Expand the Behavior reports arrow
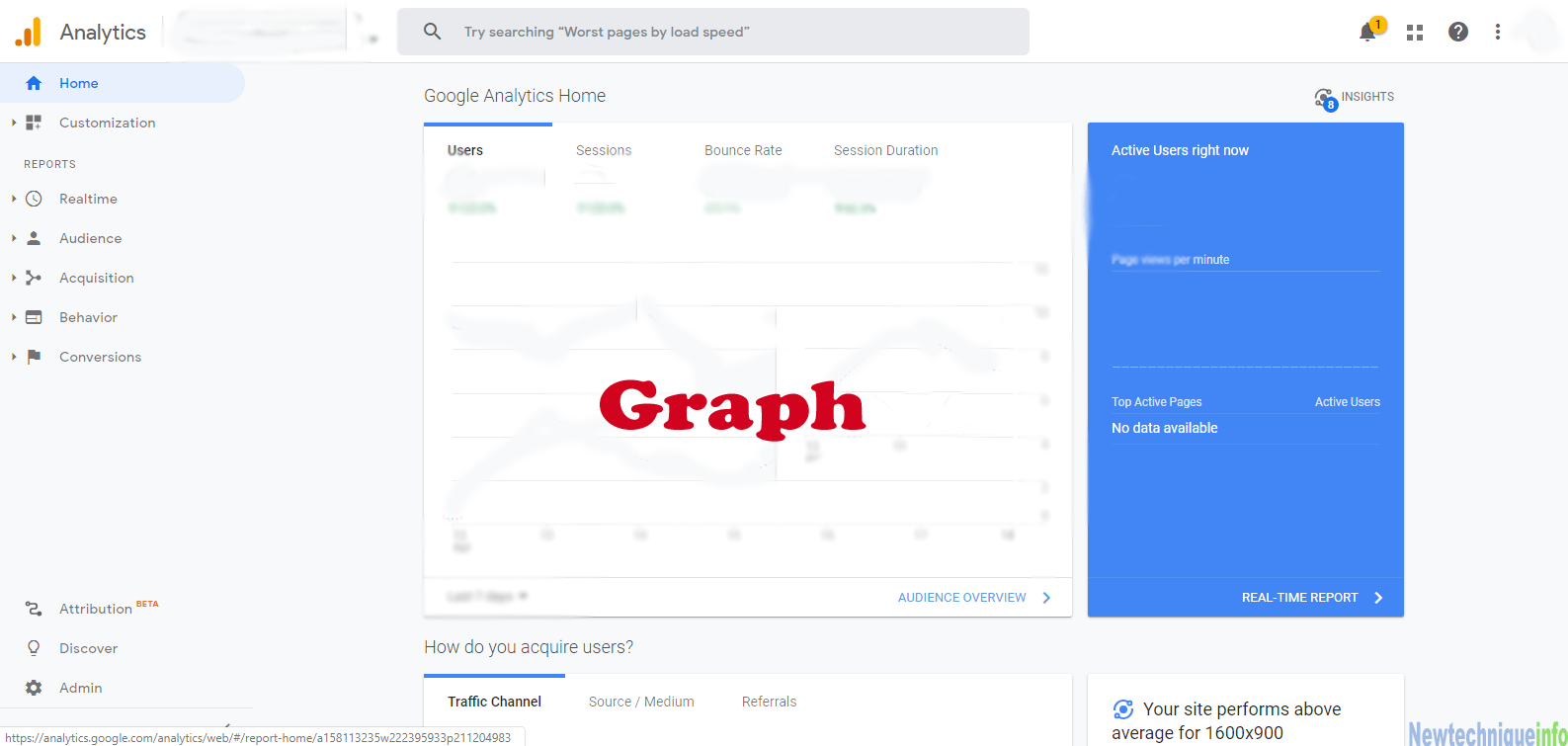The height and width of the screenshot is (746, 1568). pyautogui.click(x=14, y=317)
